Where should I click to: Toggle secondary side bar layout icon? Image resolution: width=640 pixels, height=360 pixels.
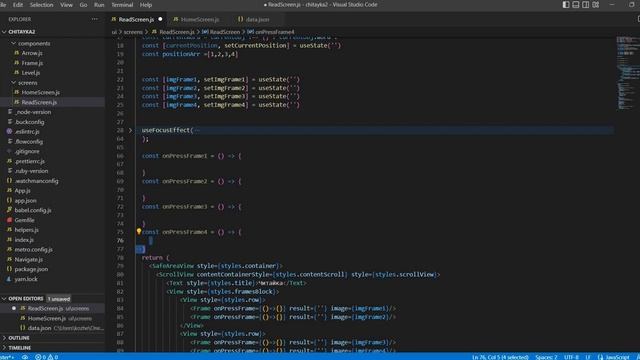coord(585,4)
